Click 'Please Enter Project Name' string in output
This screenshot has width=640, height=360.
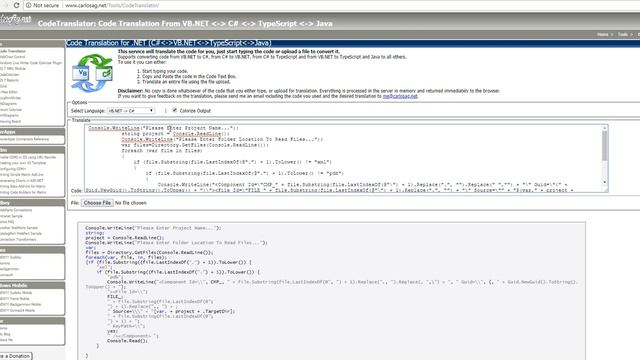176,228
